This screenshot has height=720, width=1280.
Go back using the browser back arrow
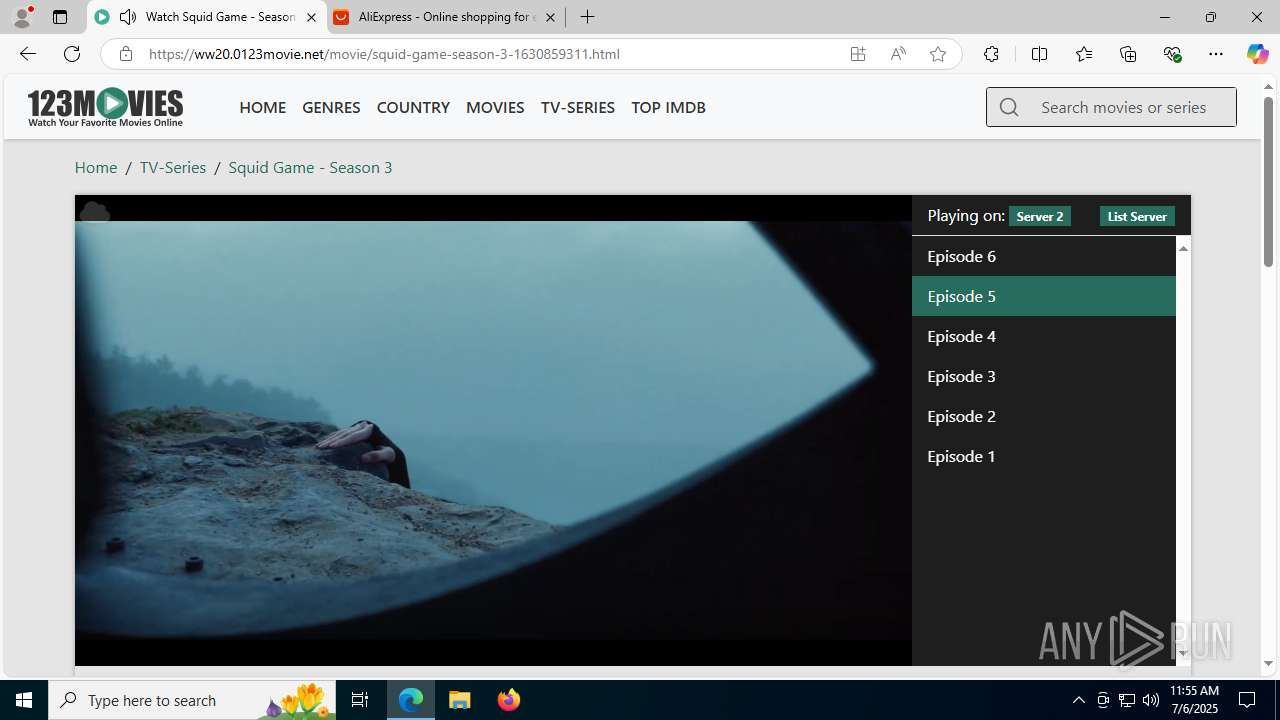pyautogui.click(x=27, y=54)
